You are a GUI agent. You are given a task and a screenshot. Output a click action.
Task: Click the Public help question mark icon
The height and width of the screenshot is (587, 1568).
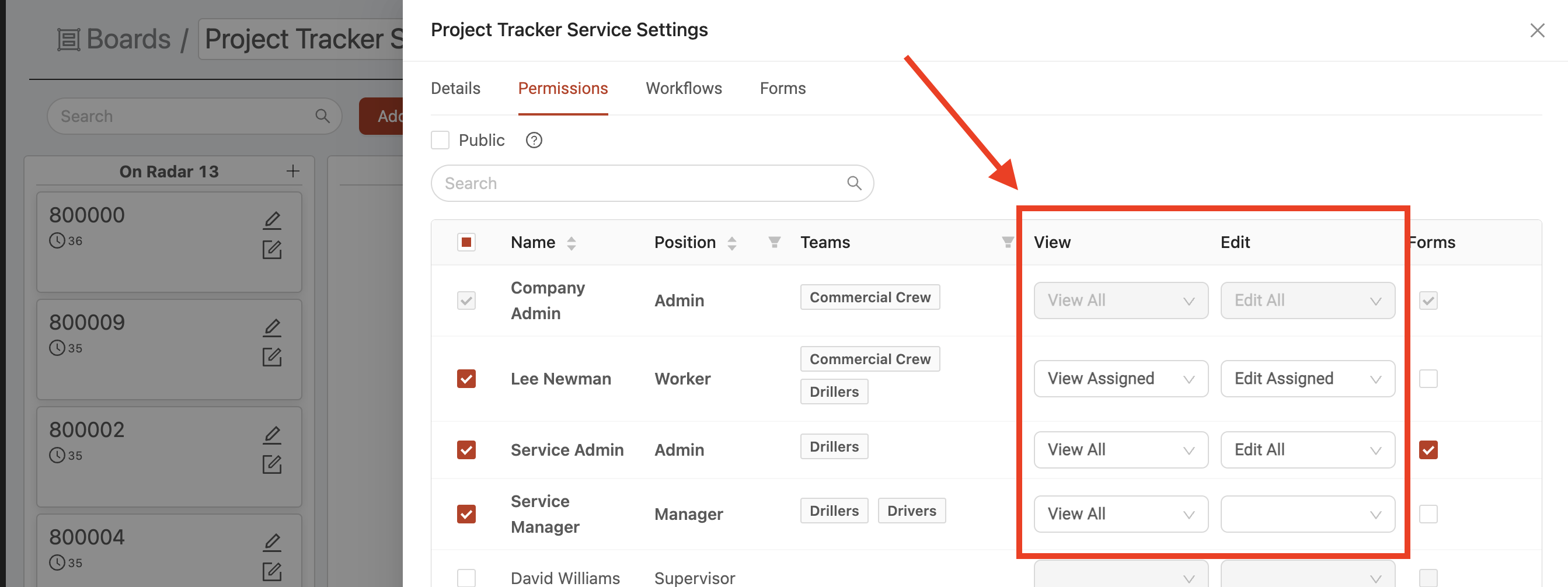tap(534, 141)
